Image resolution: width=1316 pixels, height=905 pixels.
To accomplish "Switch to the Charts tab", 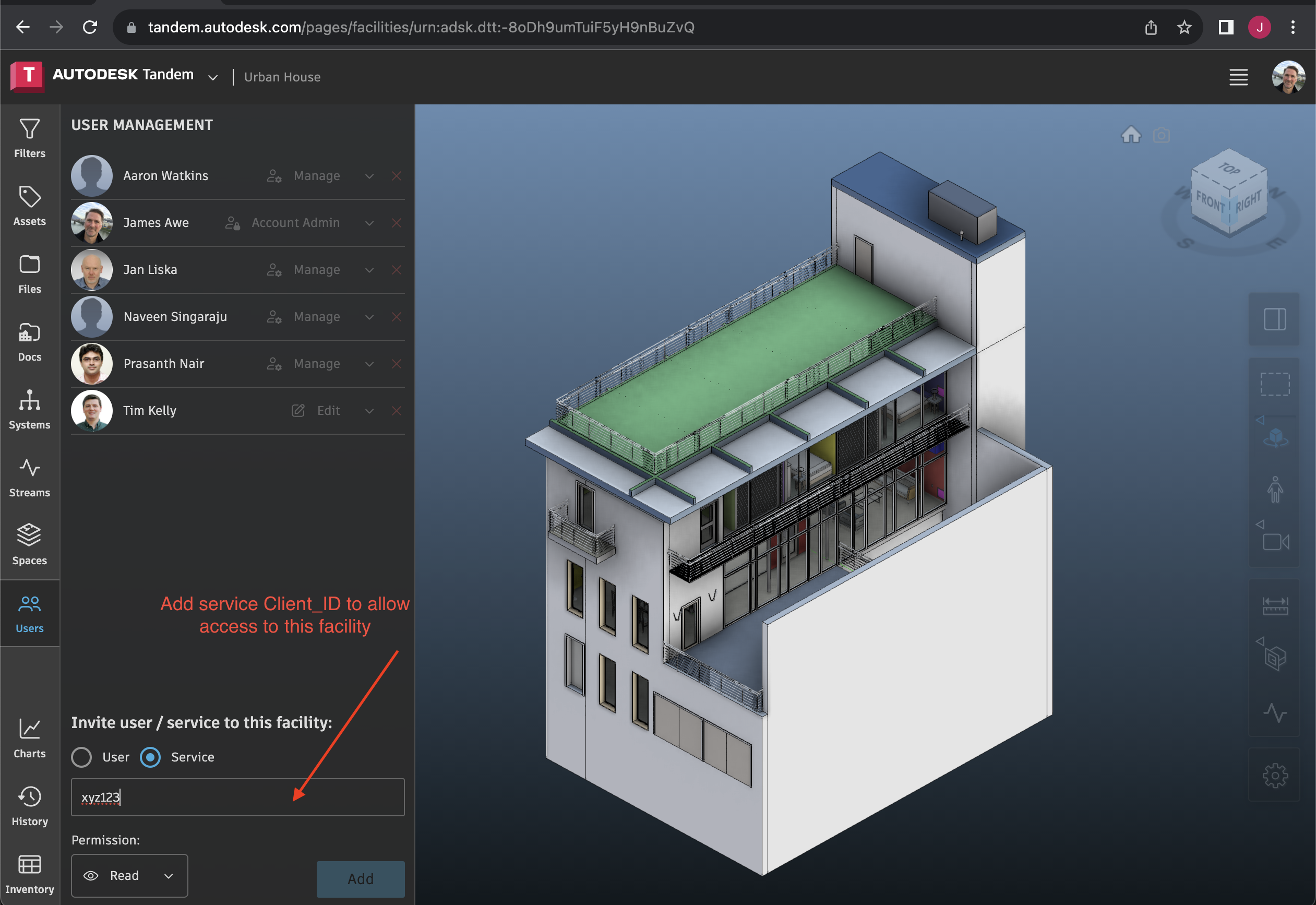I will pos(29,737).
